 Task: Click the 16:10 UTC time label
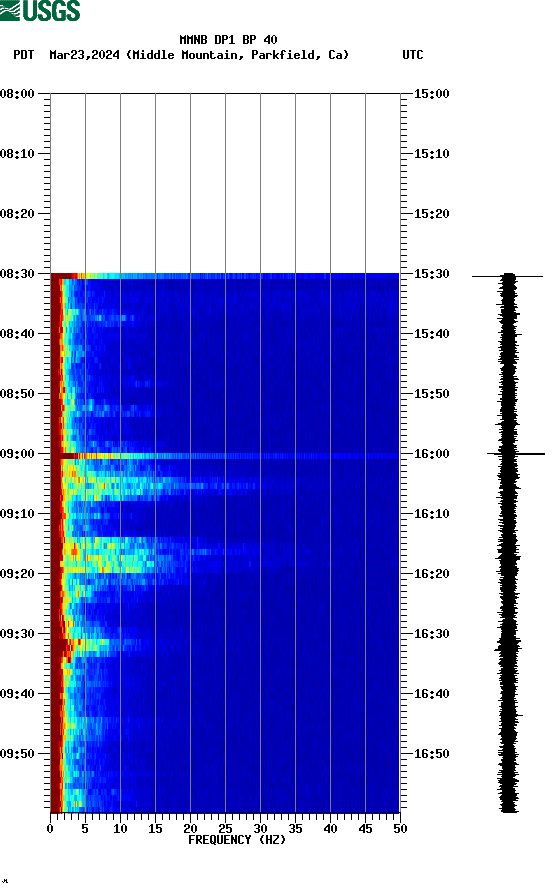431,514
